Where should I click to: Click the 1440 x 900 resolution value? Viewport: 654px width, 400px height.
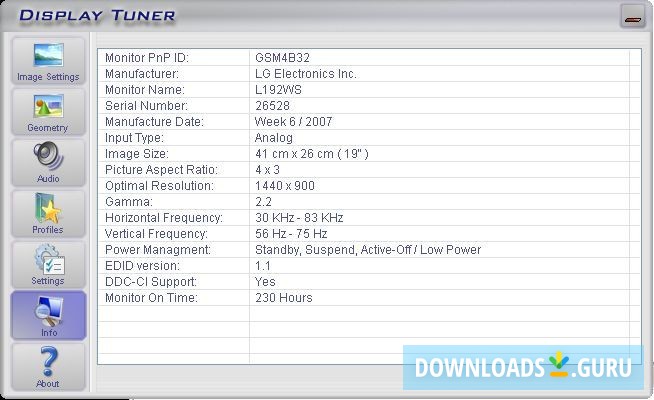(285, 186)
